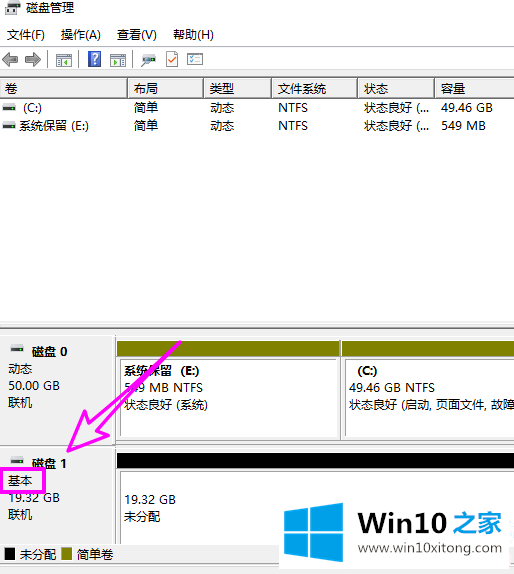Click 状态良好 status cell in (C:) row
This screenshot has height=574, width=514.
pyautogui.click(x=396, y=108)
